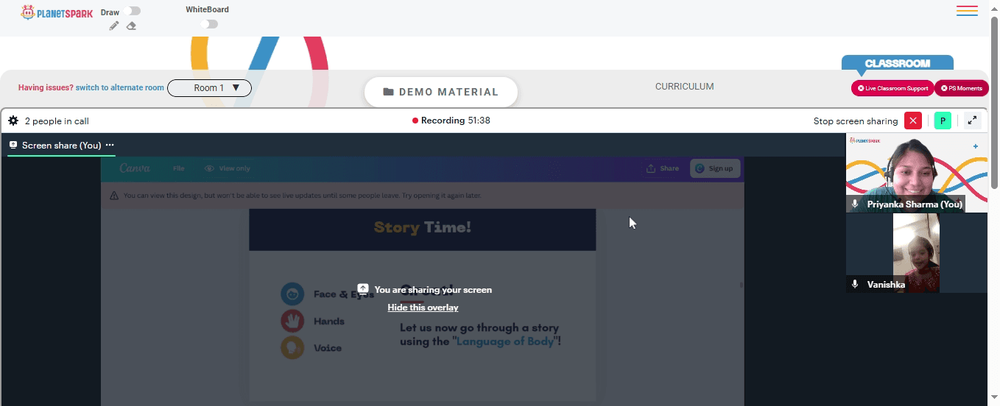Open the Screen share three-dots menu
The height and width of the screenshot is (406, 1000).
point(110,145)
